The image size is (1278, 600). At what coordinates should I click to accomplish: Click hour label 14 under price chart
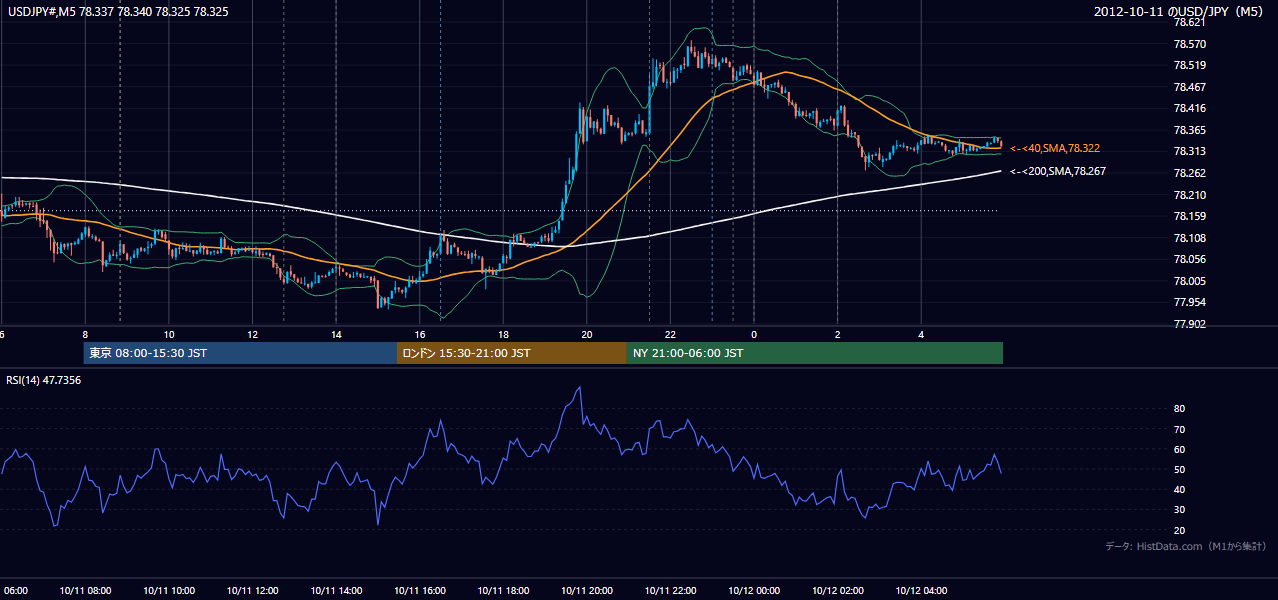tap(337, 335)
